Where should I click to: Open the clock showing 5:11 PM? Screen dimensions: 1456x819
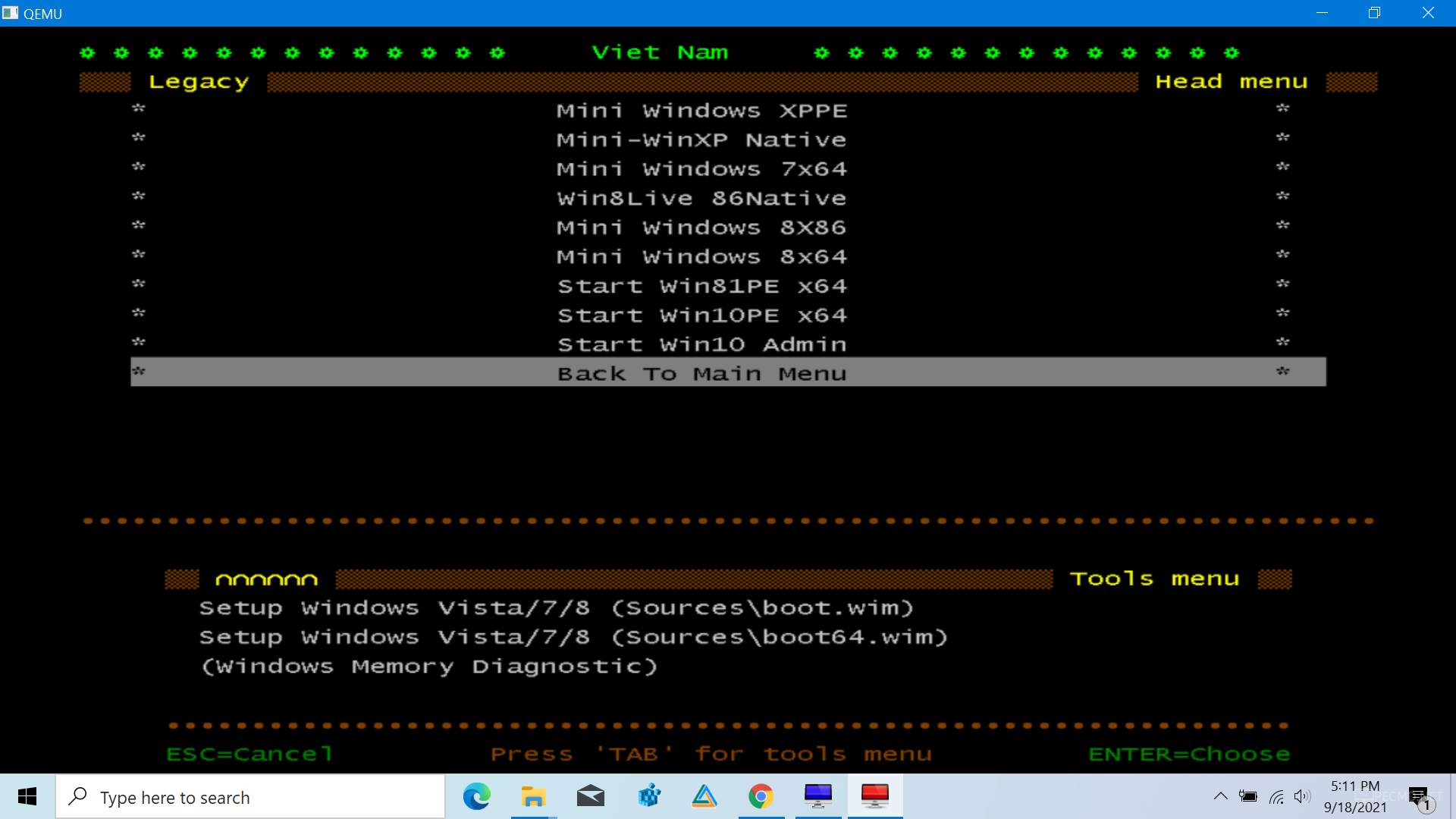coord(1355,796)
